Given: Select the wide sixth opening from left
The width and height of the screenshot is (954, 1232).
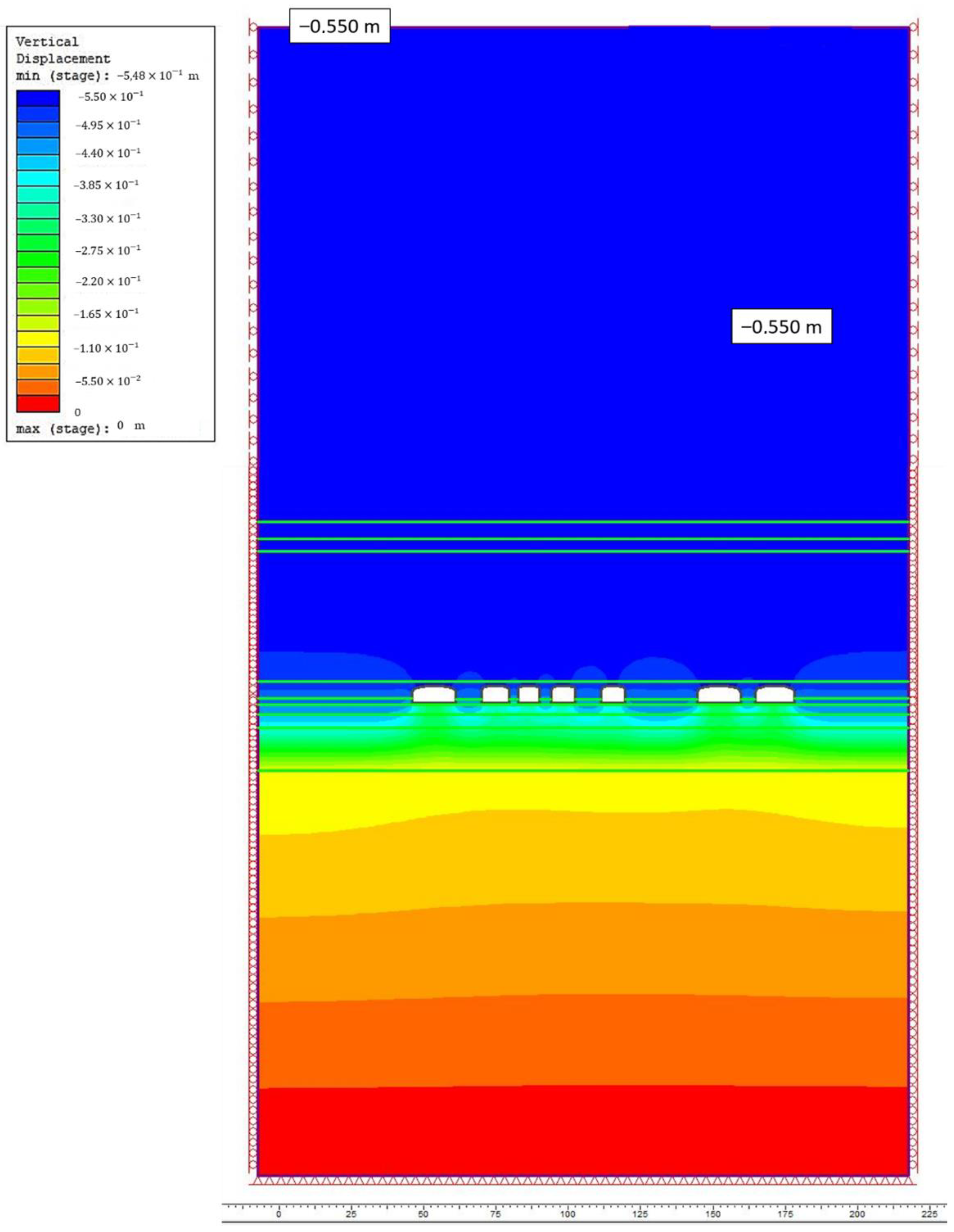Looking at the screenshot, I should tap(719, 694).
